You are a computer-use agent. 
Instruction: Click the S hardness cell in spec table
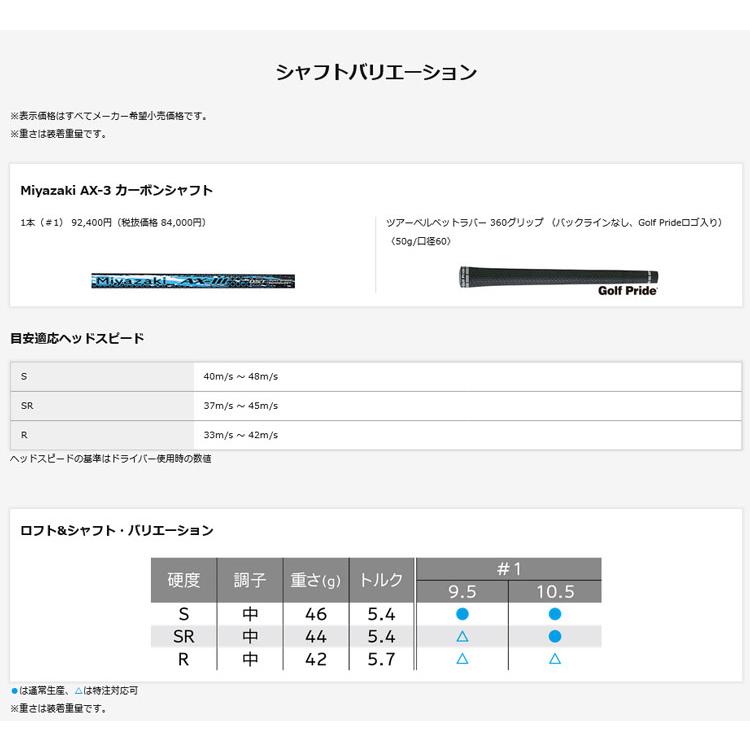pyautogui.click(x=184, y=614)
